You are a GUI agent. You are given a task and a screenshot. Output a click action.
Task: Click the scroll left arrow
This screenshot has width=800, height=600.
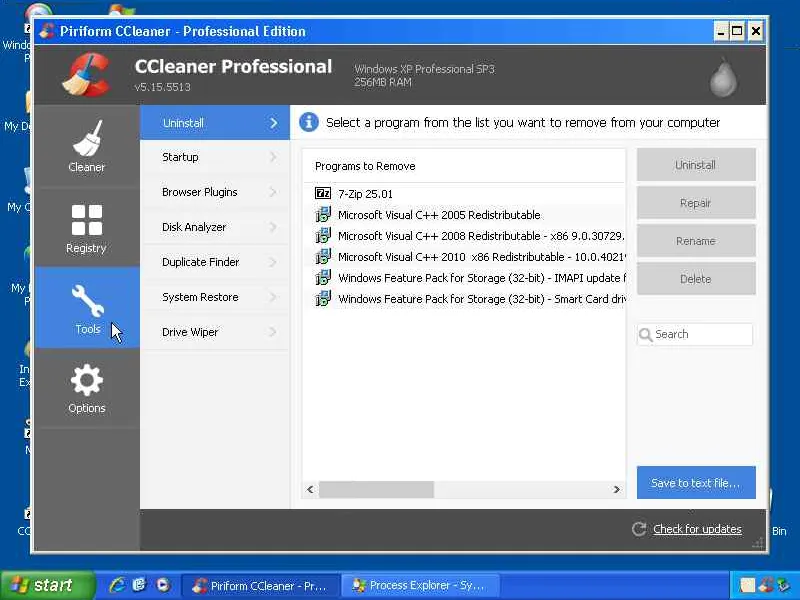(310, 489)
